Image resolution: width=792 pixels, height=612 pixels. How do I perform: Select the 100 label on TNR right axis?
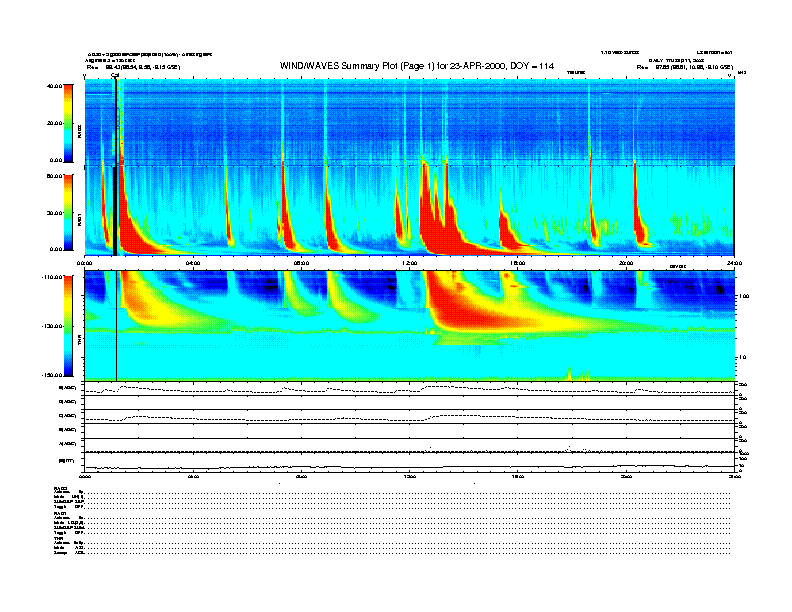click(743, 296)
